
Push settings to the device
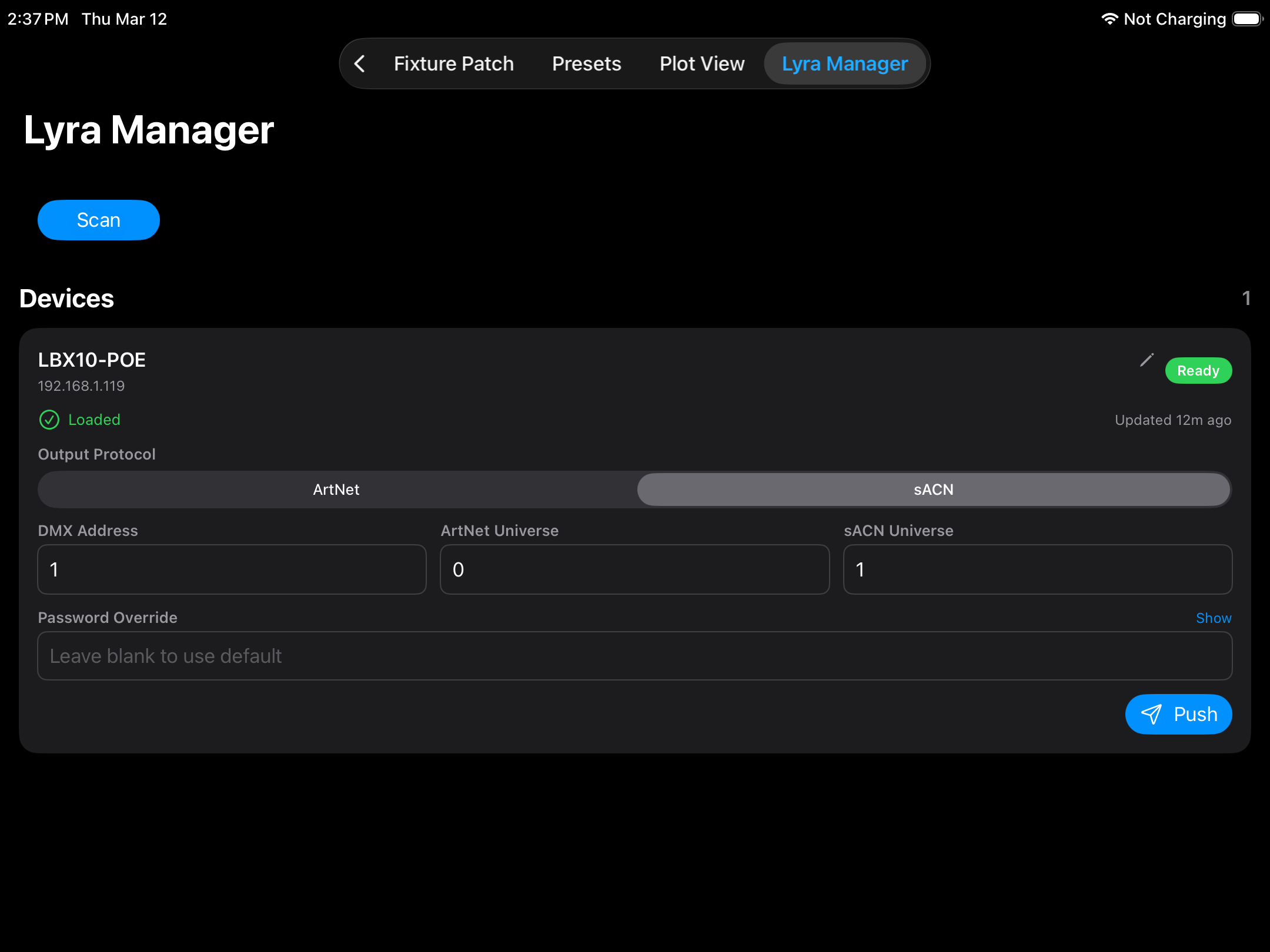pos(1178,714)
